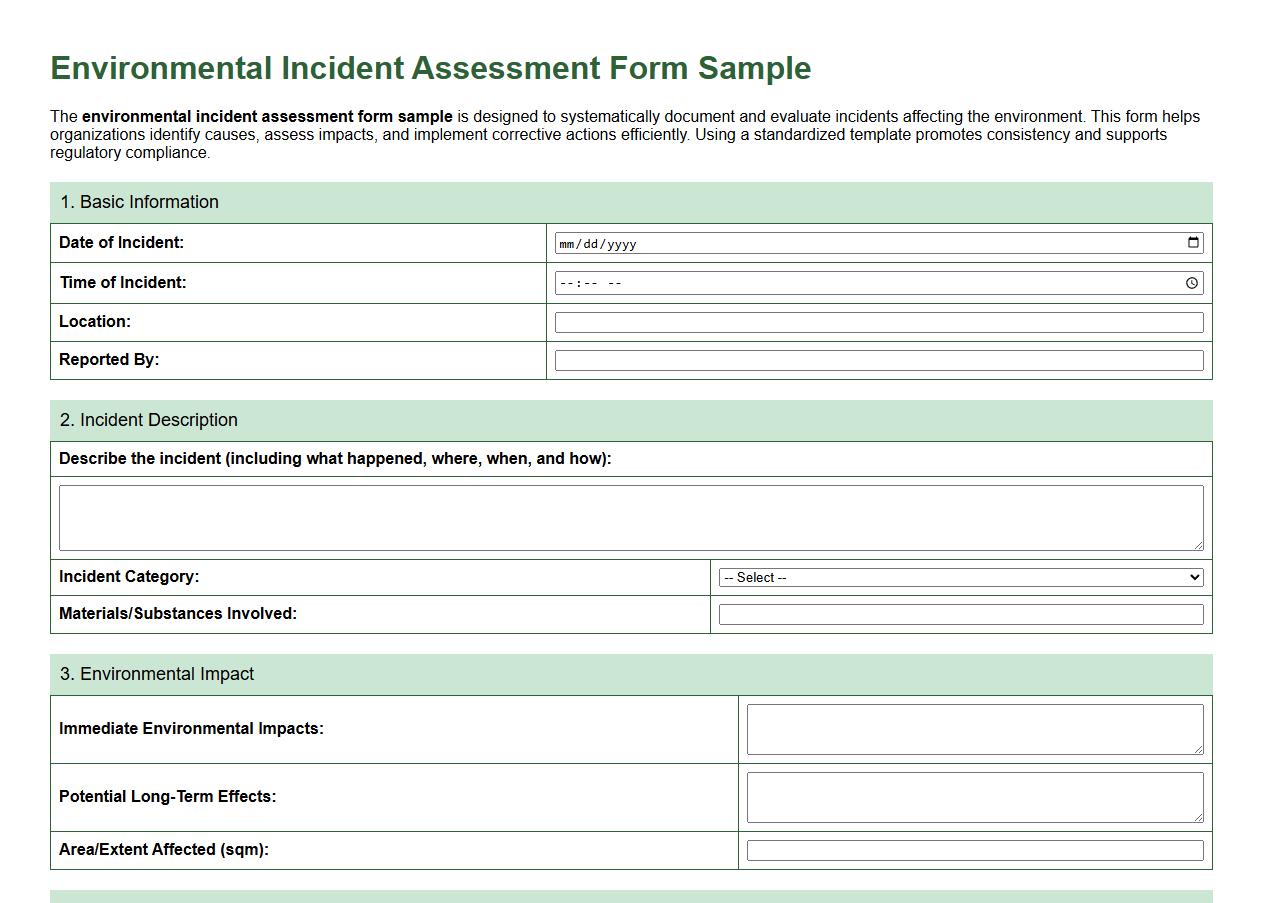Click the Time of Incident input
1263x903 pixels.
coord(800,282)
